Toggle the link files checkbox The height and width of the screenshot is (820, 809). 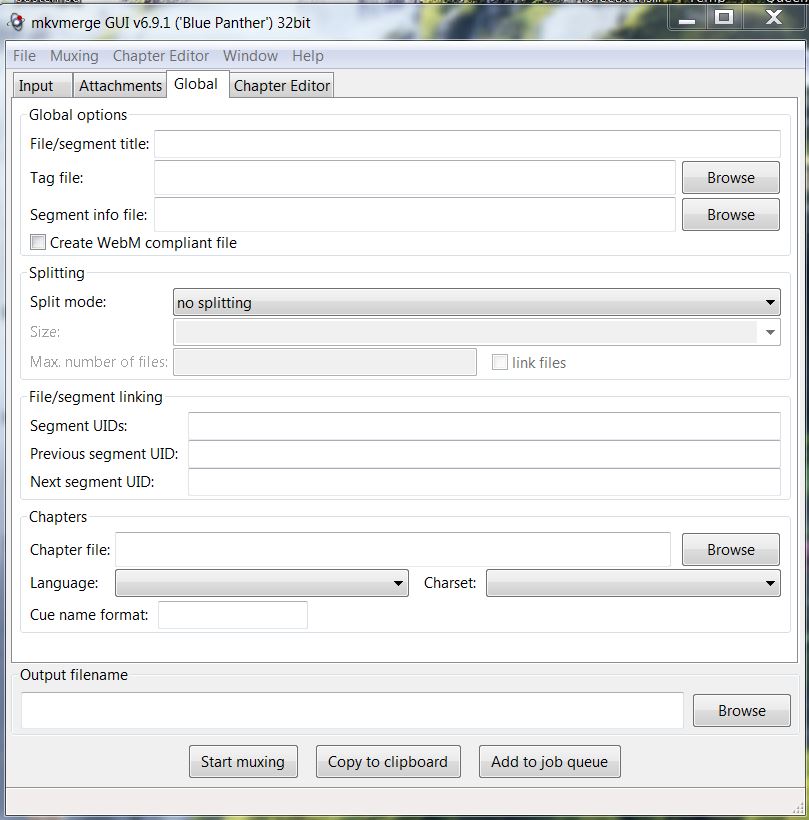tap(500, 362)
